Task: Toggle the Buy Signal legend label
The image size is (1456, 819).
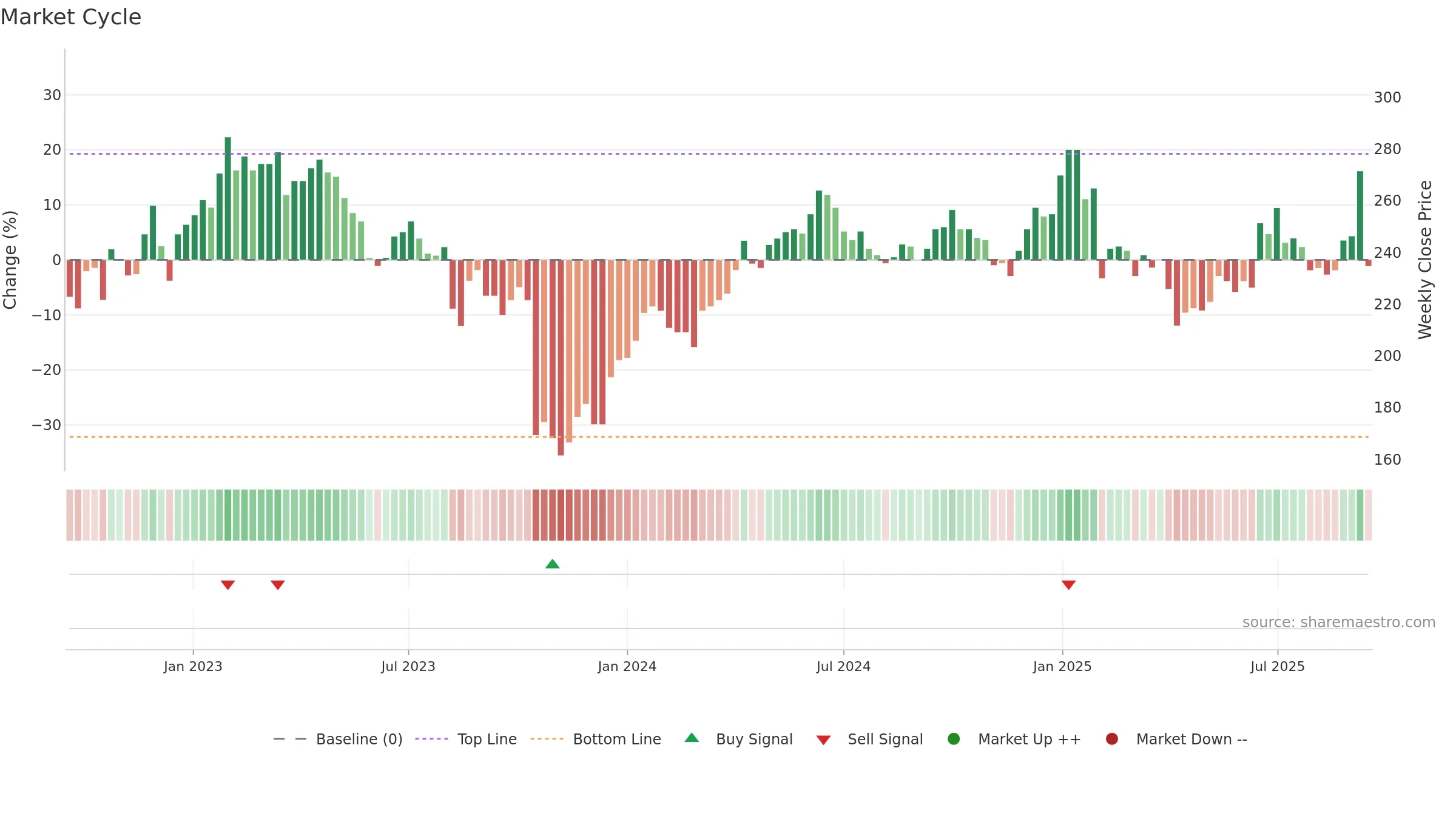Action: [754, 739]
